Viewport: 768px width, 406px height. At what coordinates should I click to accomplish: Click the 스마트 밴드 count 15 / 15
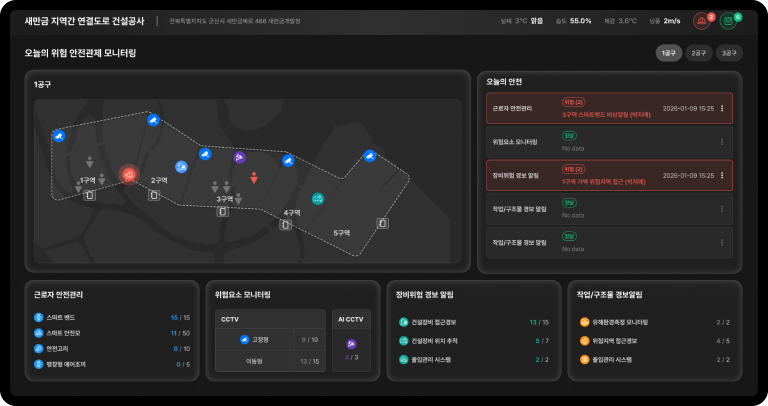(x=180, y=318)
